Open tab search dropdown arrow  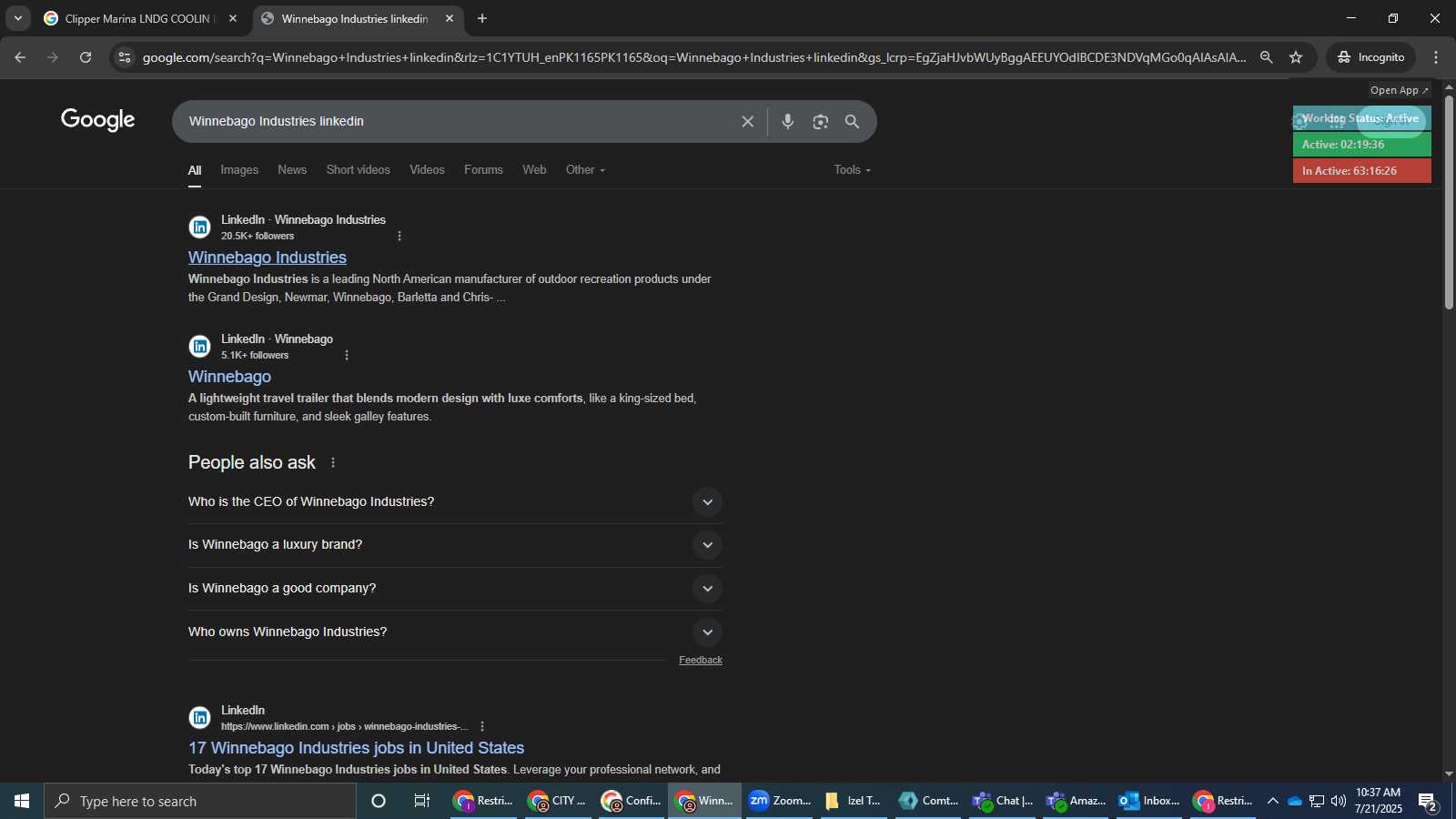click(x=18, y=18)
